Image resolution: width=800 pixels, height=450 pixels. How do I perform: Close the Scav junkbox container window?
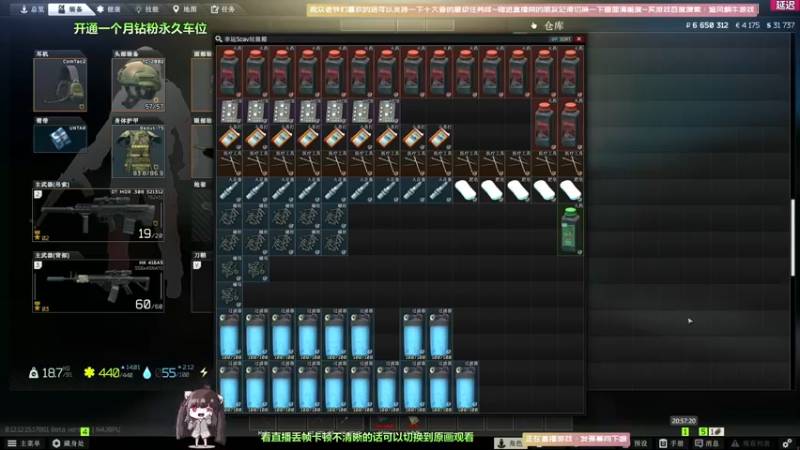[579, 39]
